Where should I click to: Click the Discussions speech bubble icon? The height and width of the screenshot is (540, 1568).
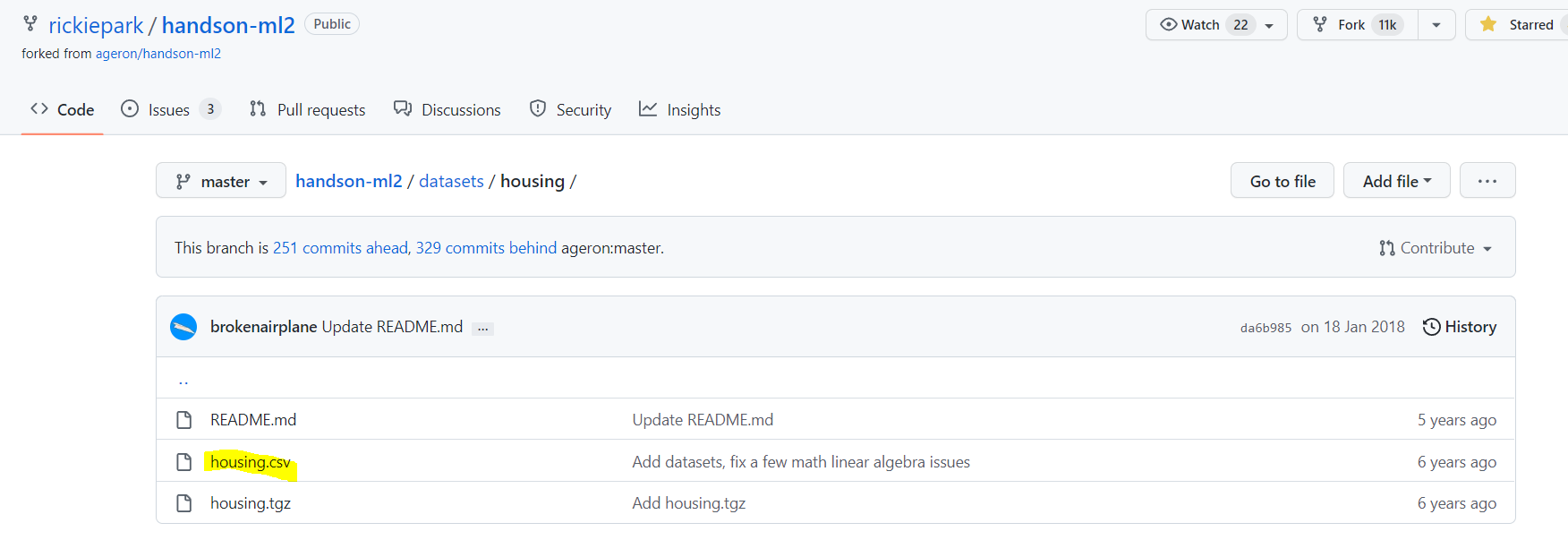tap(403, 108)
